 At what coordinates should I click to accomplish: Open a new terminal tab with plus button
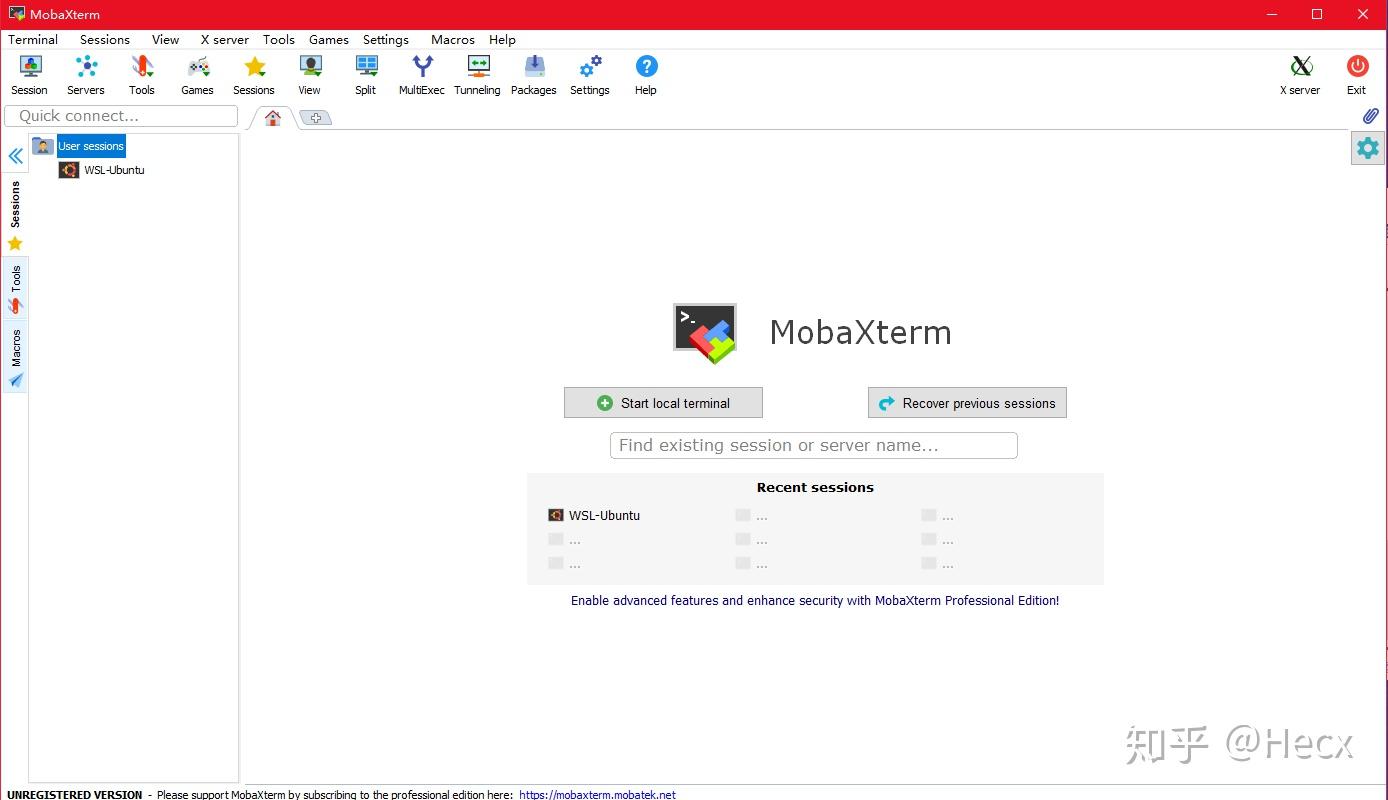[315, 117]
